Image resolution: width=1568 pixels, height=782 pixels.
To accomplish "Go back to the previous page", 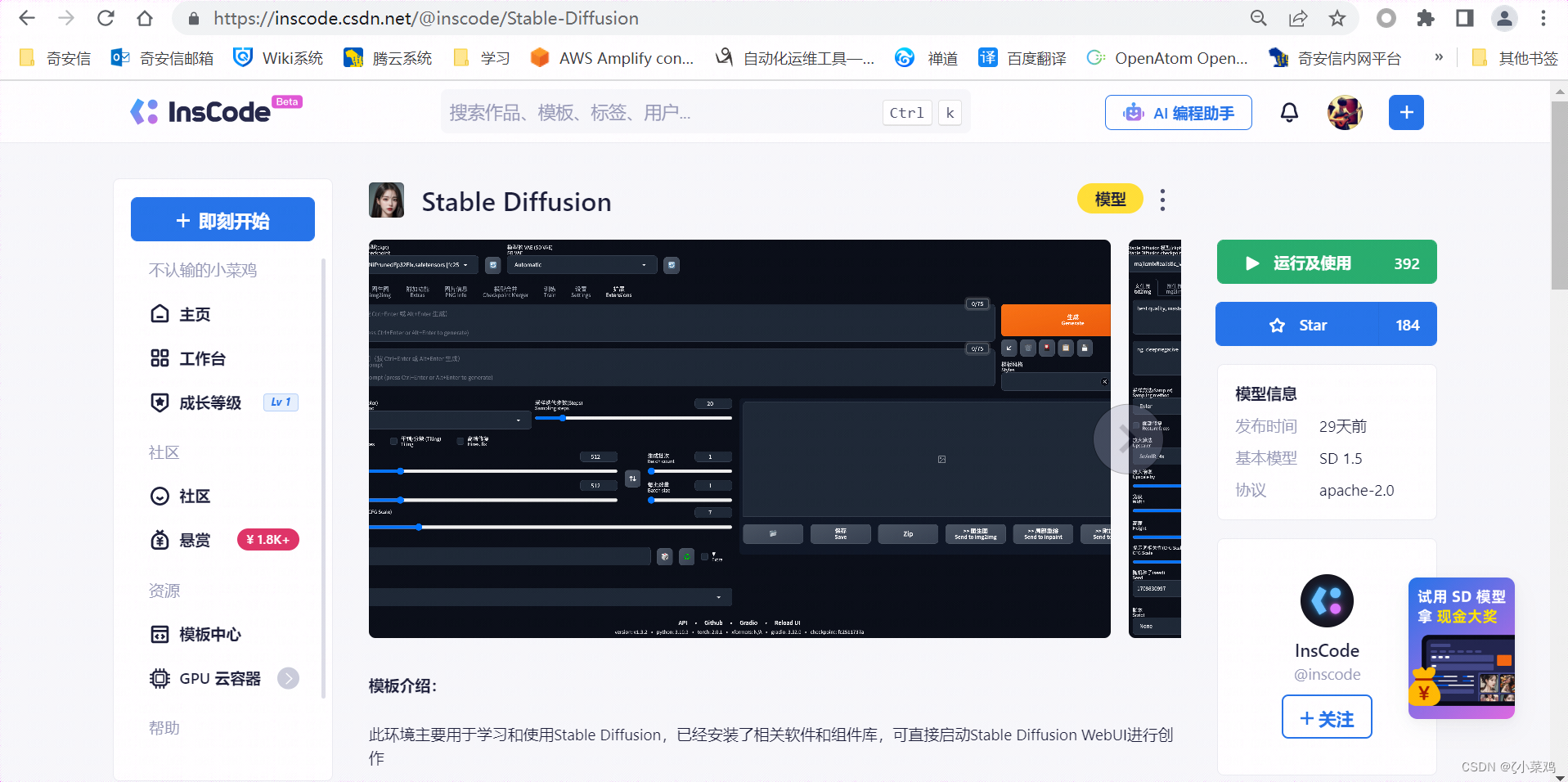I will click(x=27, y=18).
